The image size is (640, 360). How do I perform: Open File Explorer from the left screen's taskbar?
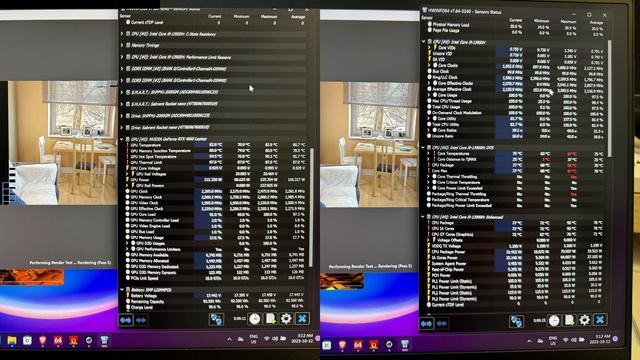[12, 340]
